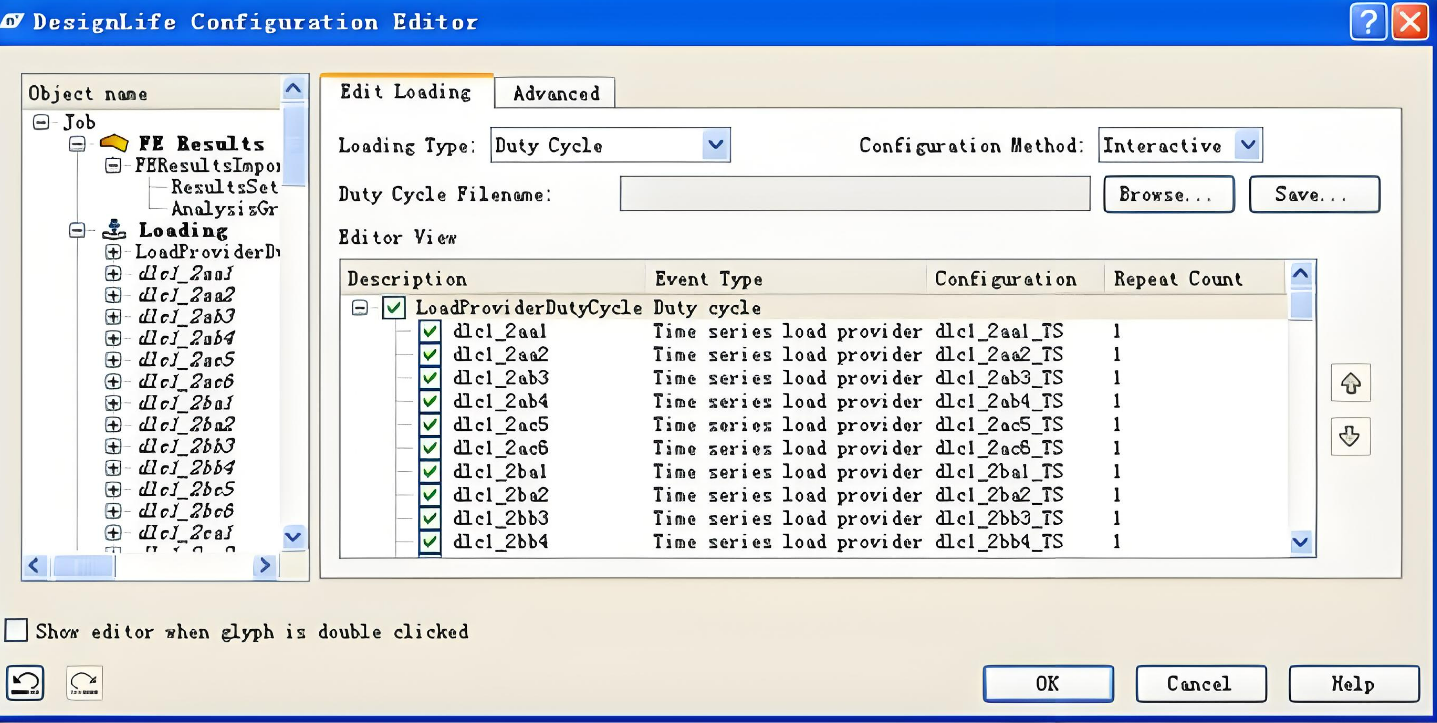
Task: Click the move-down arrow icon
Action: point(1350,436)
